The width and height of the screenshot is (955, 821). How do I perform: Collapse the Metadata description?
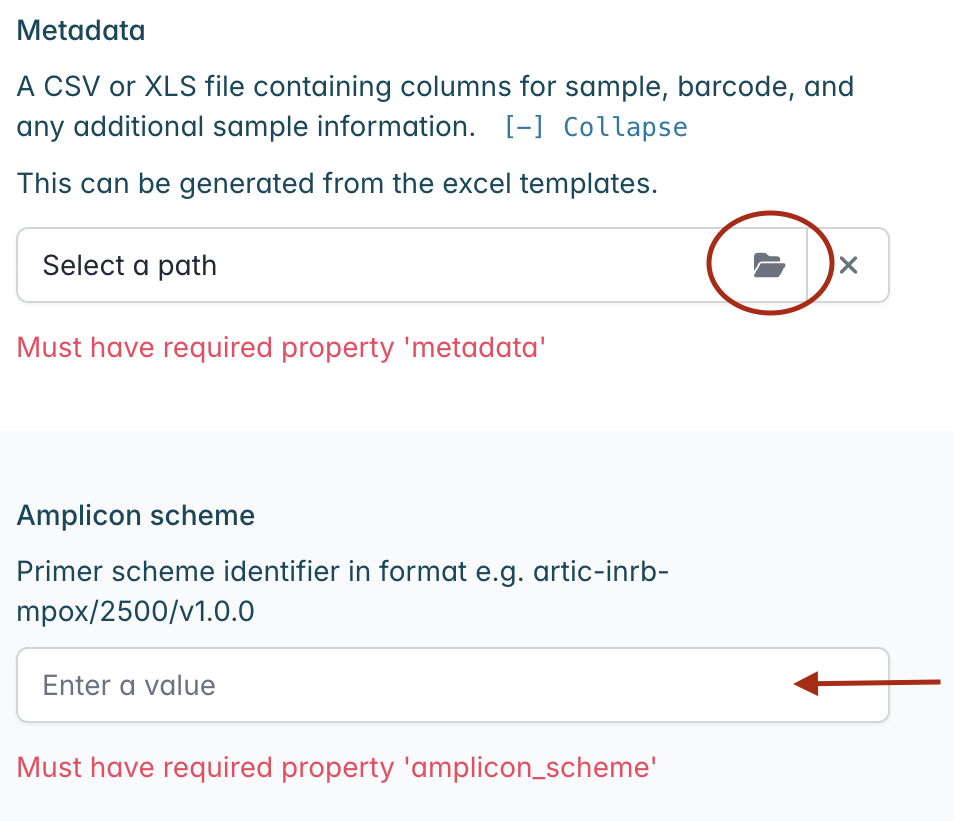[596, 127]
